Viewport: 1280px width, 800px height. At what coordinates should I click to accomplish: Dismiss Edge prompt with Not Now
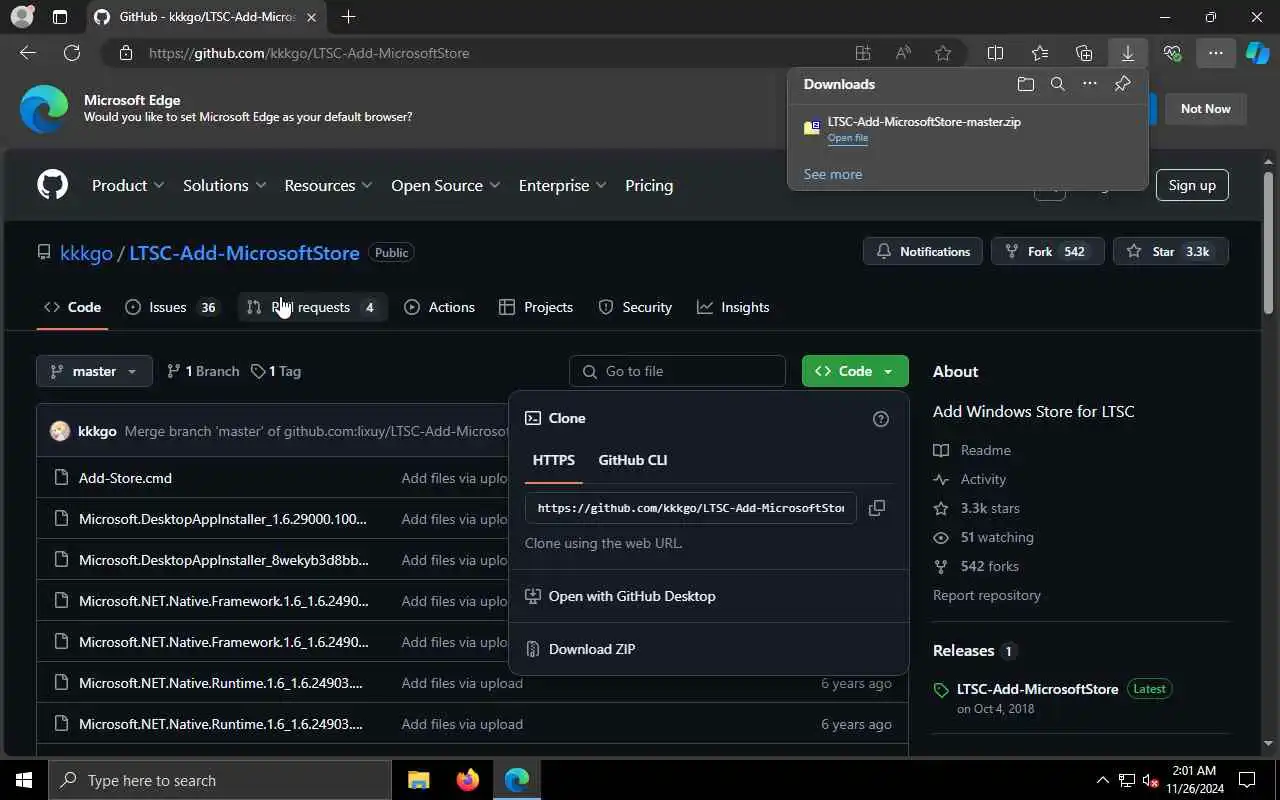pos(1205,109)
